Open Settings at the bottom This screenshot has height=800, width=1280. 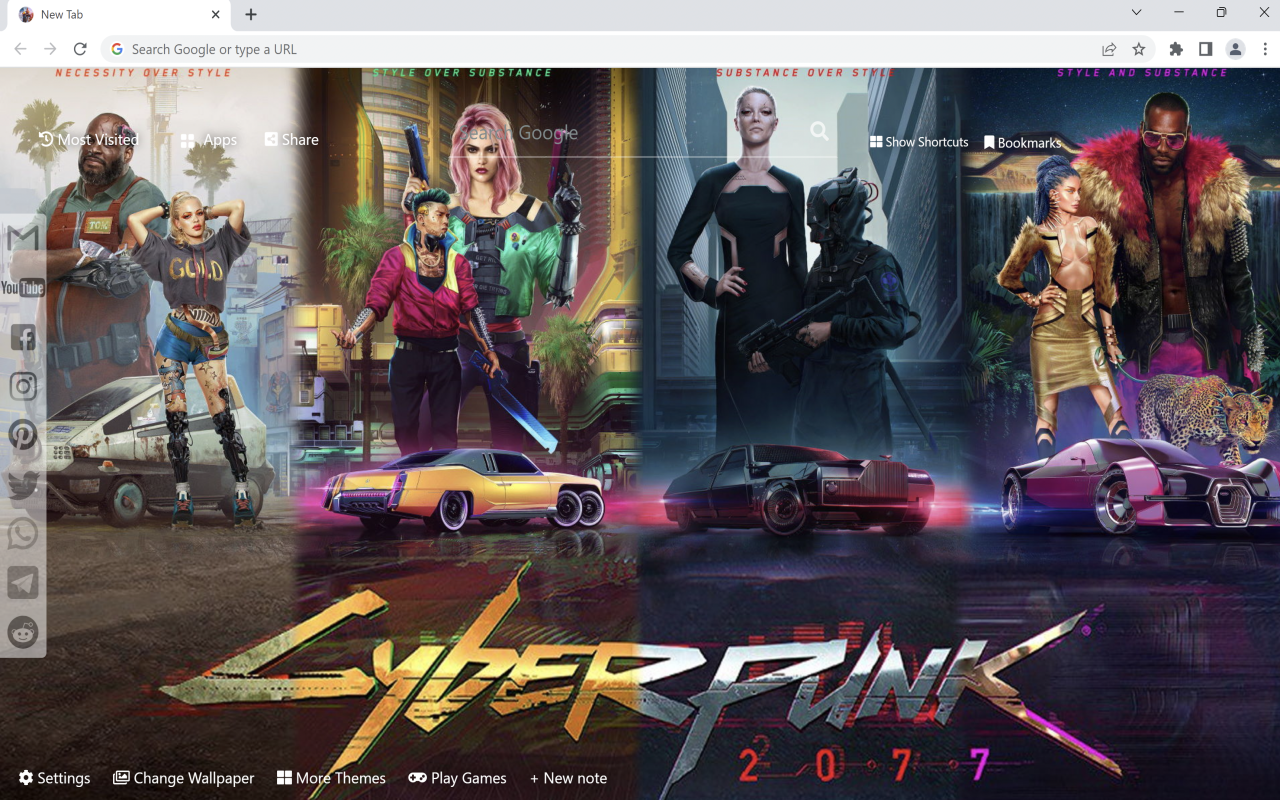(54, 778)
